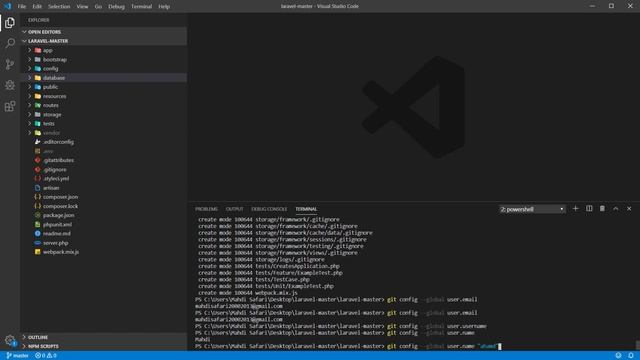Expand the public folder
This screenshot has height=360, width=640.
[104, 87]
